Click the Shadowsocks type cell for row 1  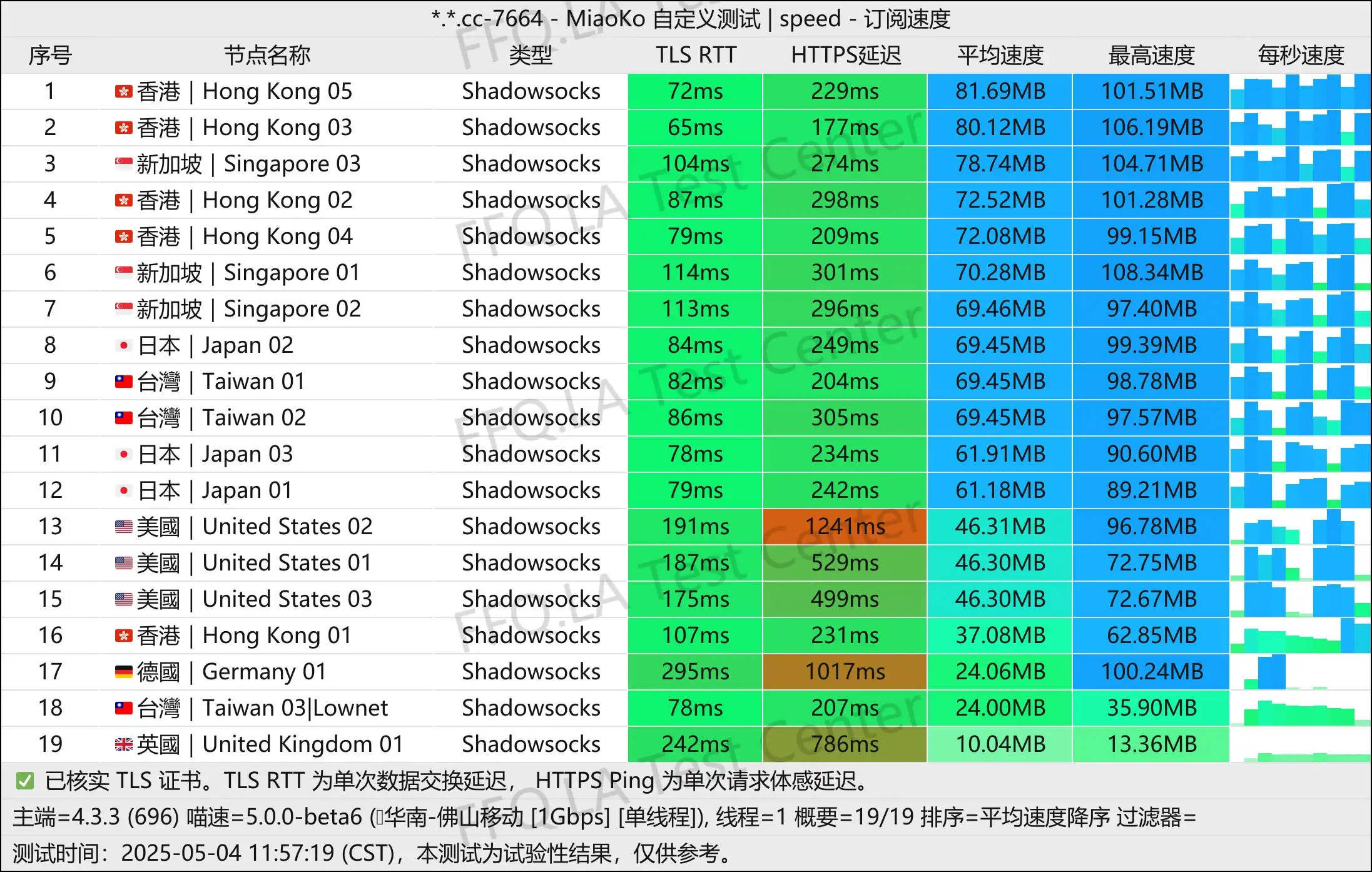(x=531, y=91)
